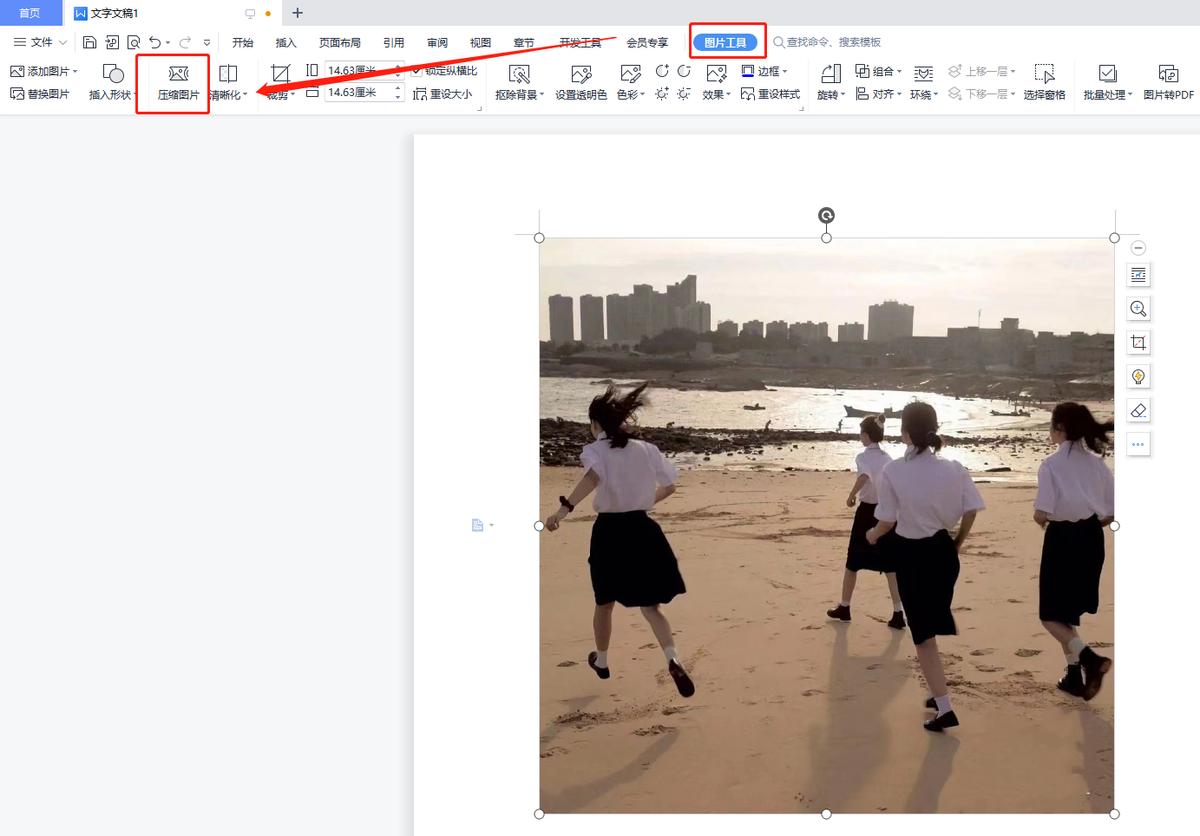Viewport: 1200px width, 836px height.
Task: Click the 添加图片 button
Action: 44,70
